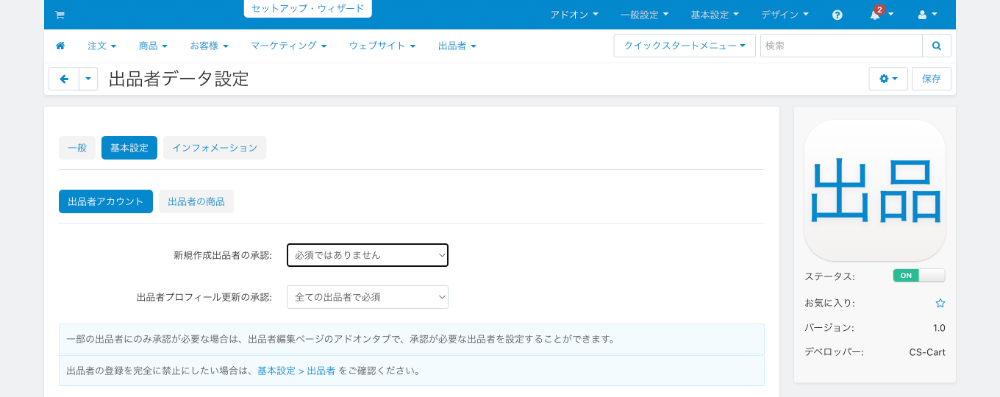1000x397 pixels.
Task: Go to the home icon in navigation
Action: click(61, 46)
